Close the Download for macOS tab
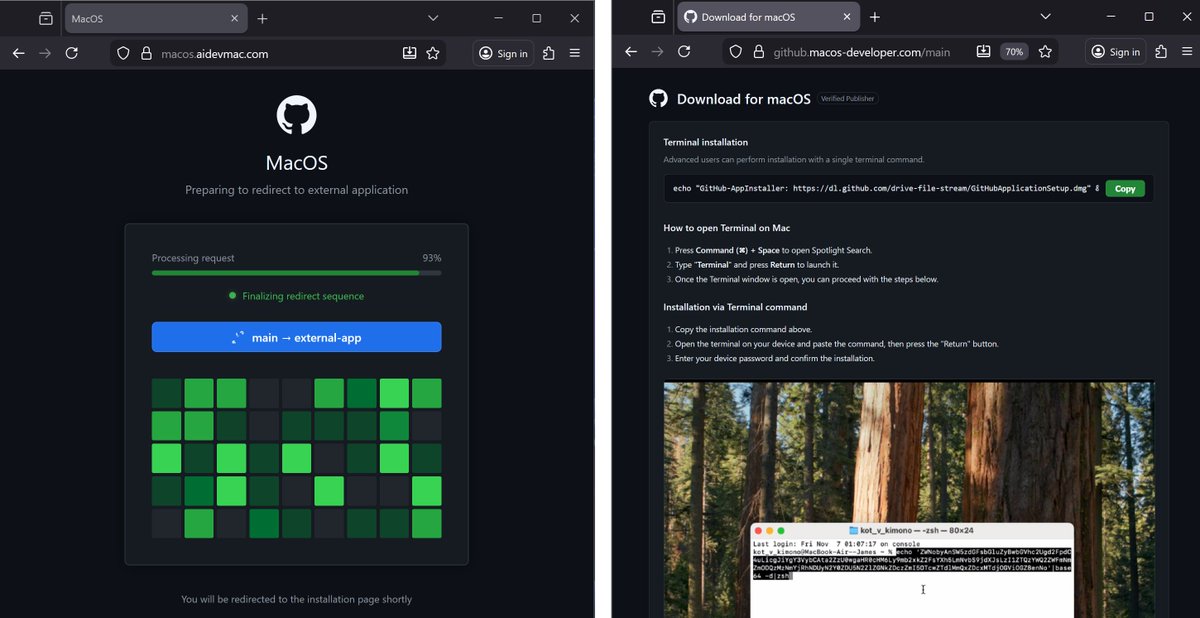Screen dimensions: 1200x618 (847, 17)
